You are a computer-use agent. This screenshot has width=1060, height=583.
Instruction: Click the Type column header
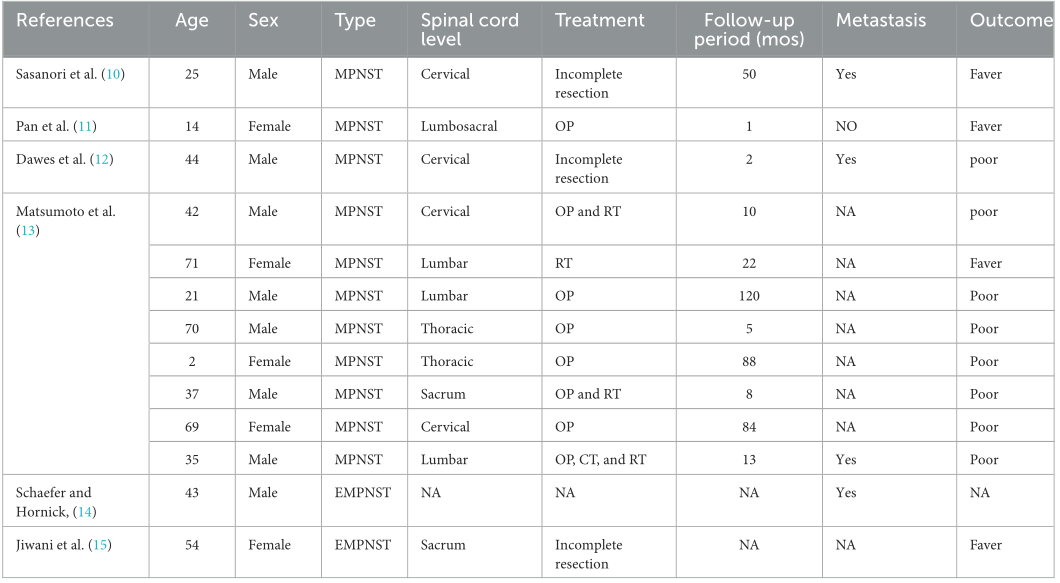pos(356,20)
